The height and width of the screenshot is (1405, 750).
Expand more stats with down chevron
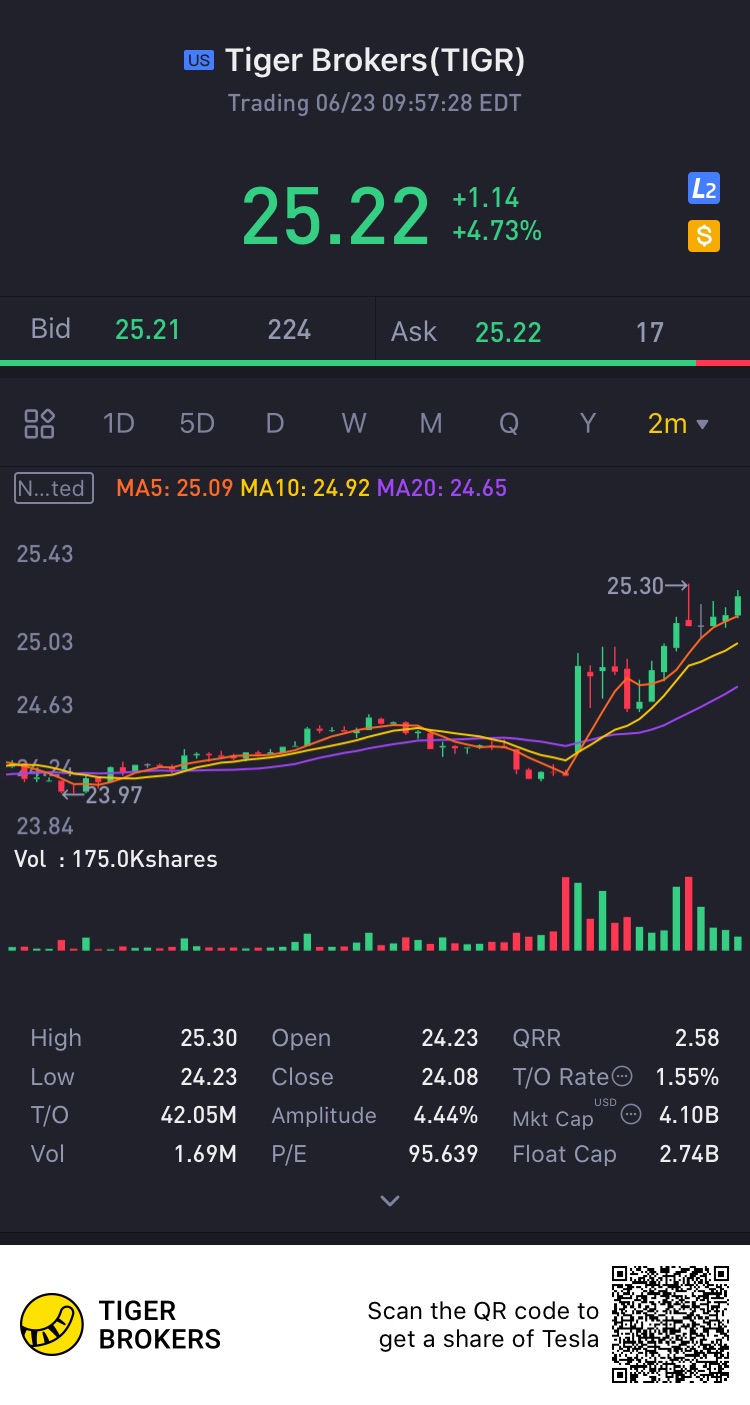point(390,1201)
